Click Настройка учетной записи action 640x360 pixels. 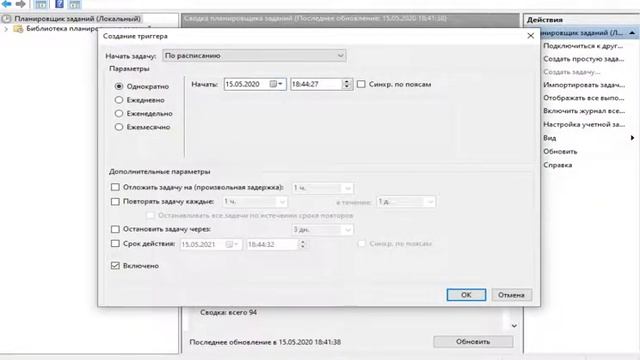[x=584, y=124]
